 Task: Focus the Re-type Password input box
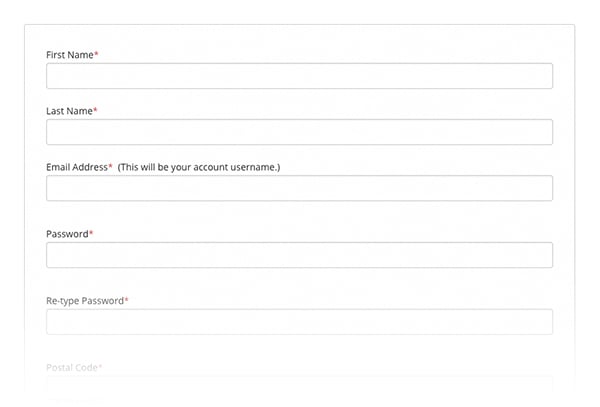299,321
